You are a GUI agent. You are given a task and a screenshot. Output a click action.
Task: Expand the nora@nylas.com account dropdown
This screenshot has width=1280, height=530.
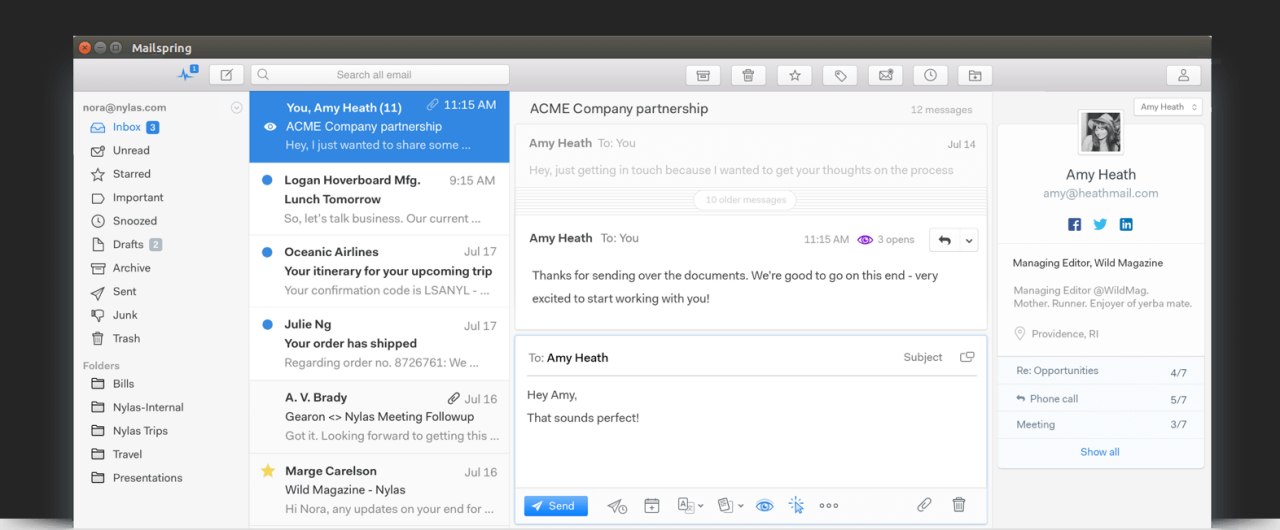click(x=237, y=108)
